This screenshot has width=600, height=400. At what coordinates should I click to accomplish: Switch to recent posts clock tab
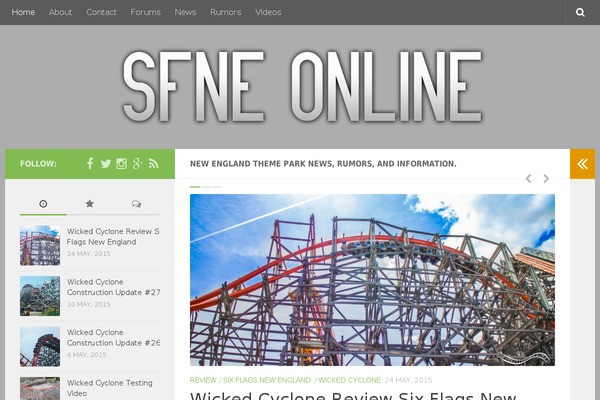[x=43, y=204]
